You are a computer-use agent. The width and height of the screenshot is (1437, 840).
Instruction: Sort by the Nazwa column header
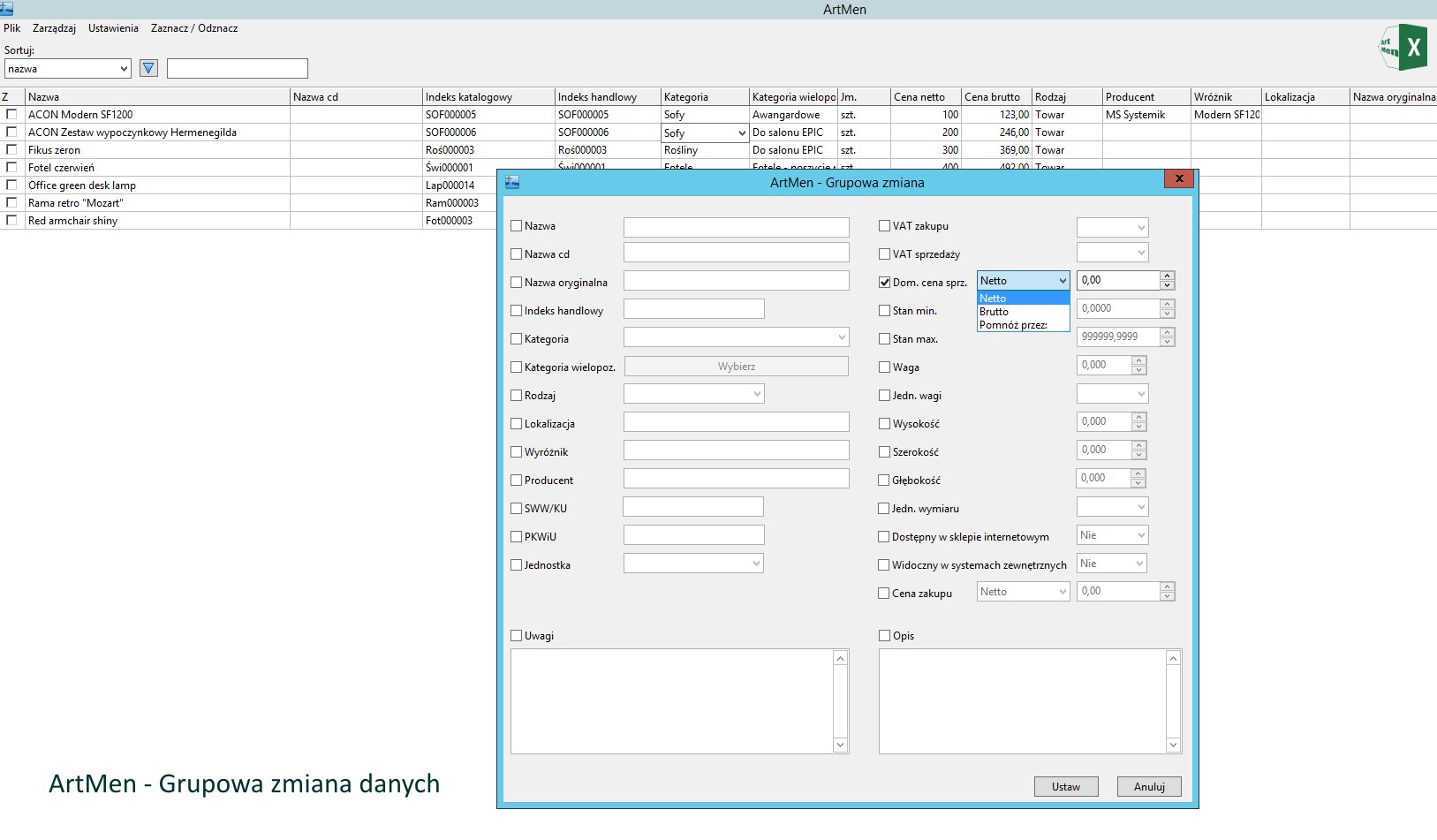coord(157,97)
